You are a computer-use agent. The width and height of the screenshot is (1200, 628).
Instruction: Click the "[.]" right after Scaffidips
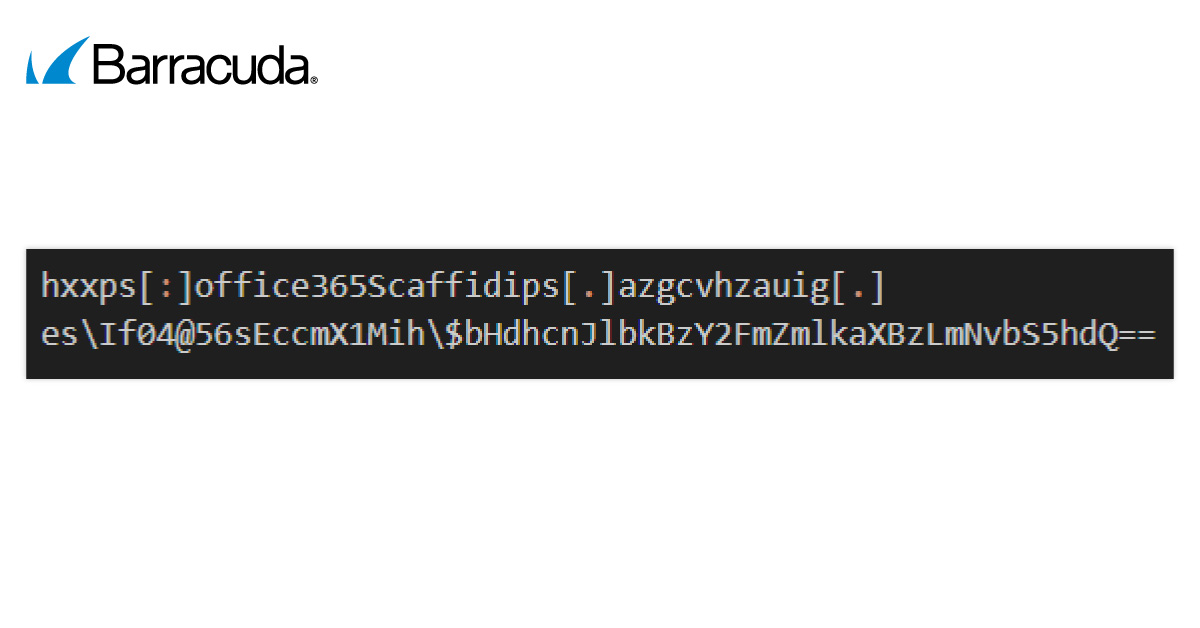(x=589, y=286)
